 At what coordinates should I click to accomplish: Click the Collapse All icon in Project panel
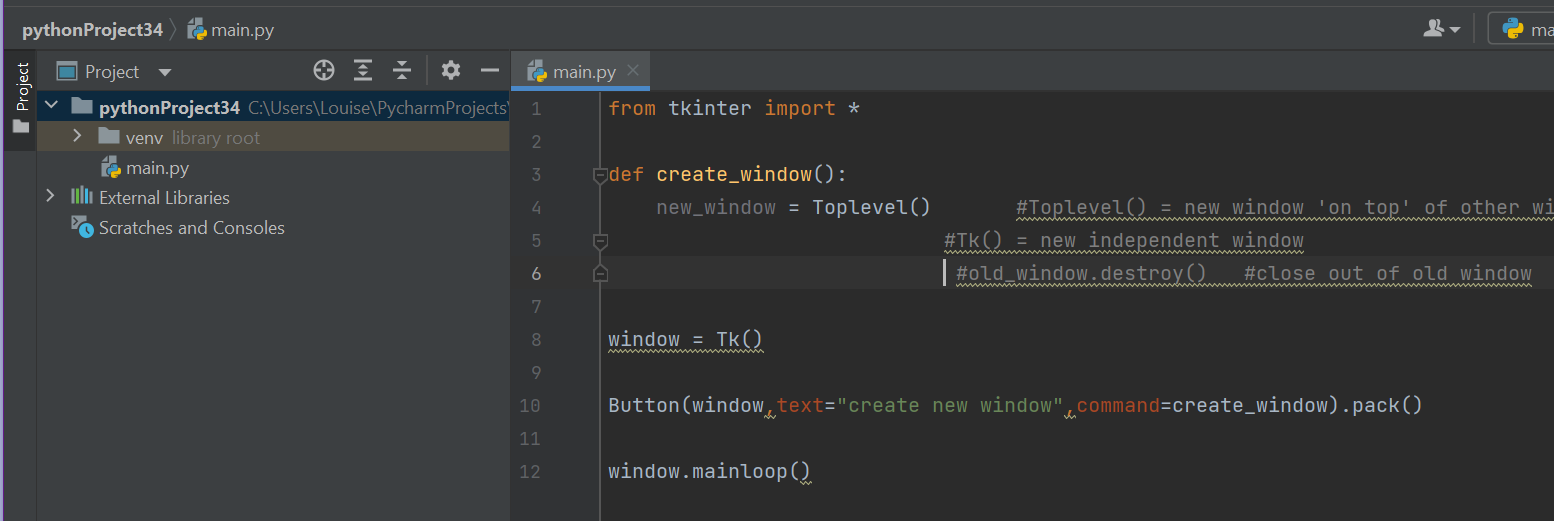point(402,70)
